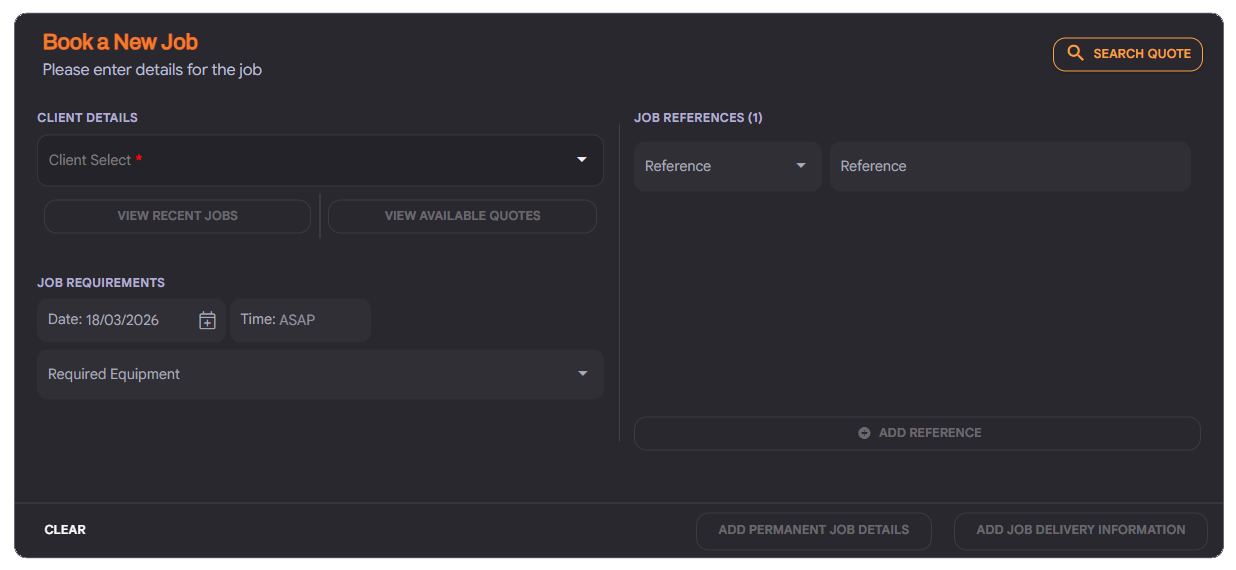
Task: Click the 'JOB REQUIREMENTS' section label
Action: click(101, 283)
